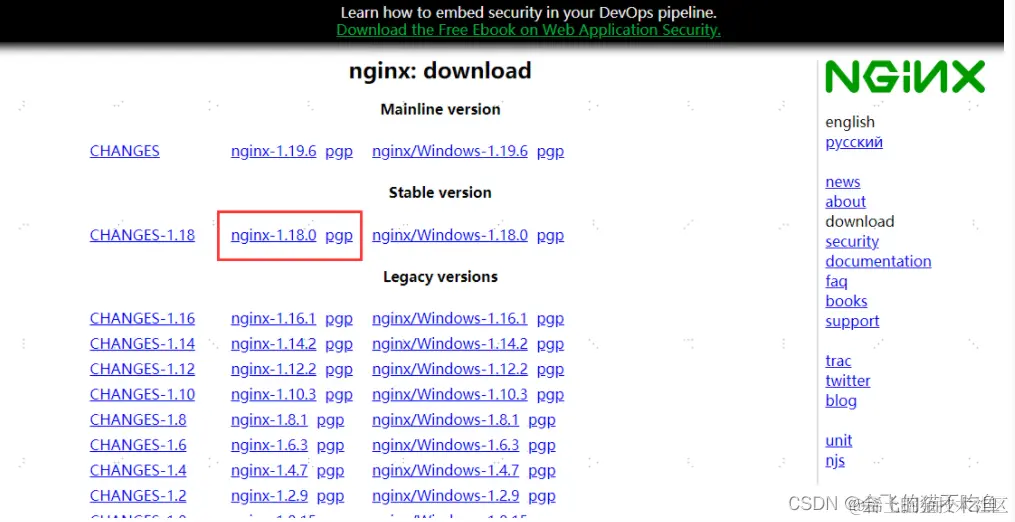Open pgp signature for nginx-1.18.0
The height and width of the screenshot is (522, 1015).
point(339,236)
